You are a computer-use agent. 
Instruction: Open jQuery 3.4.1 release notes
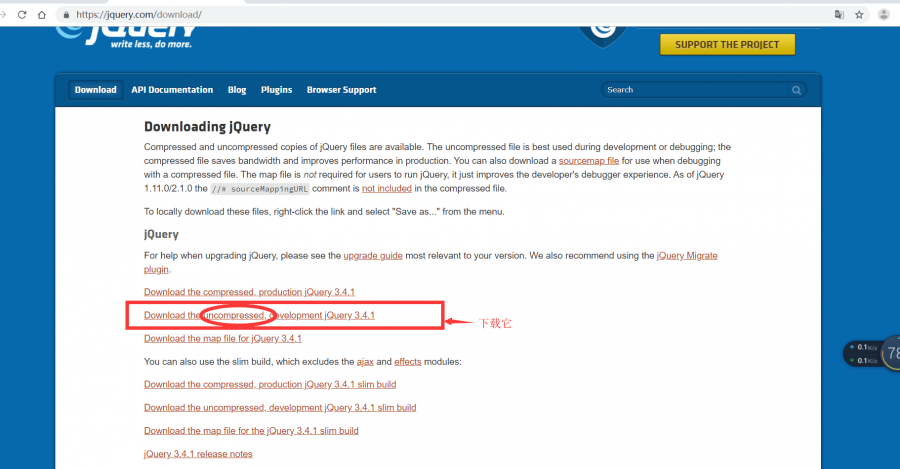pos(198,454)
